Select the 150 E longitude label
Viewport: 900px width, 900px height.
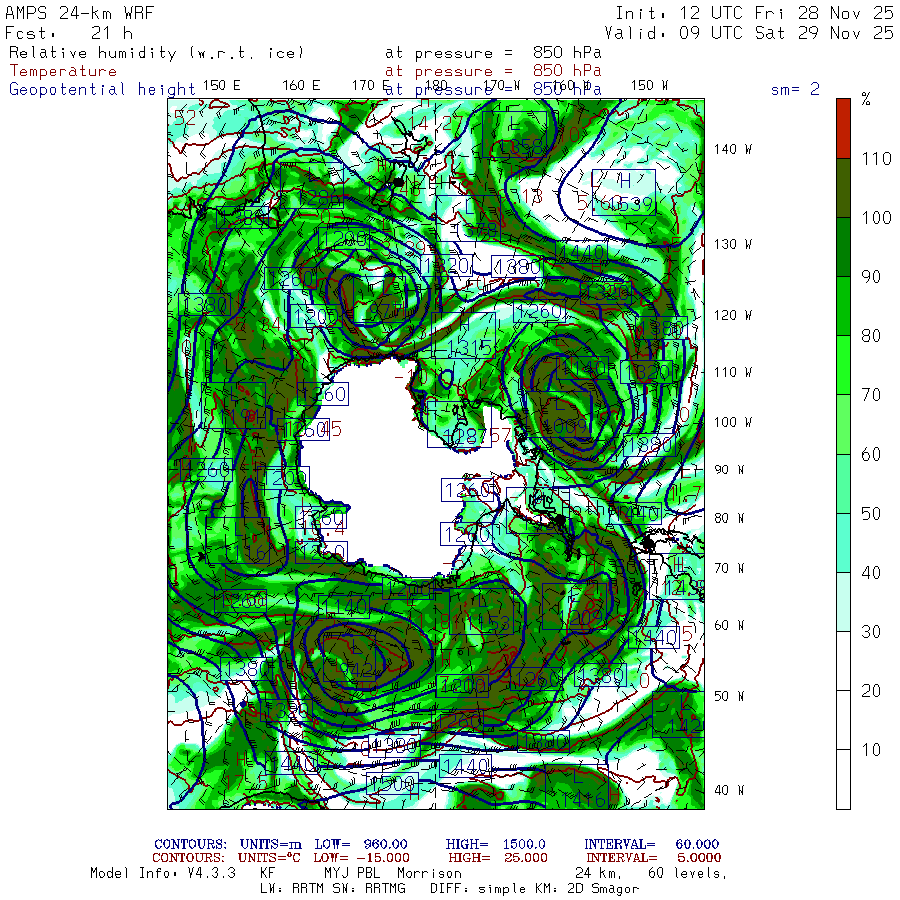pos(221,85)
